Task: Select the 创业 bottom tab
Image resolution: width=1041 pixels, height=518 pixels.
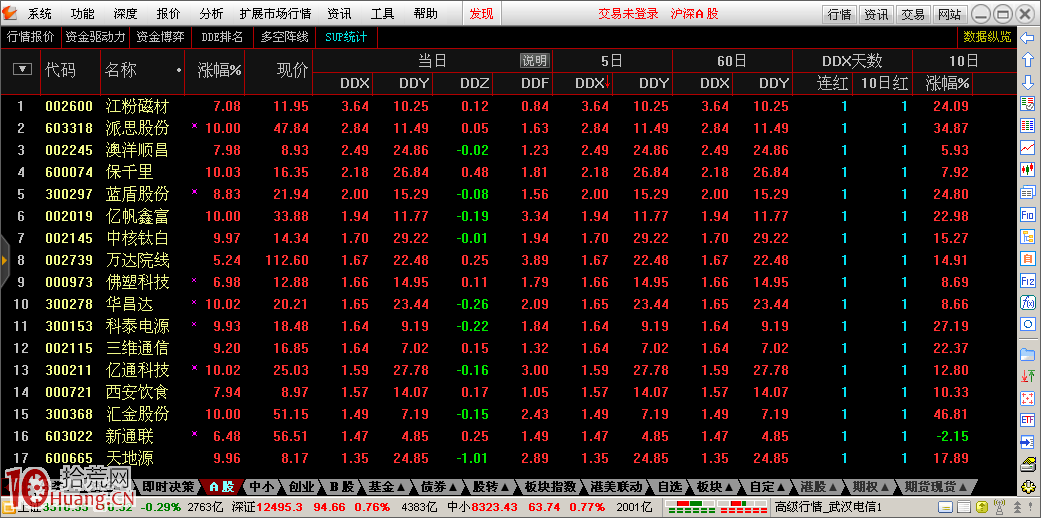Action: (x=302, y=487)
